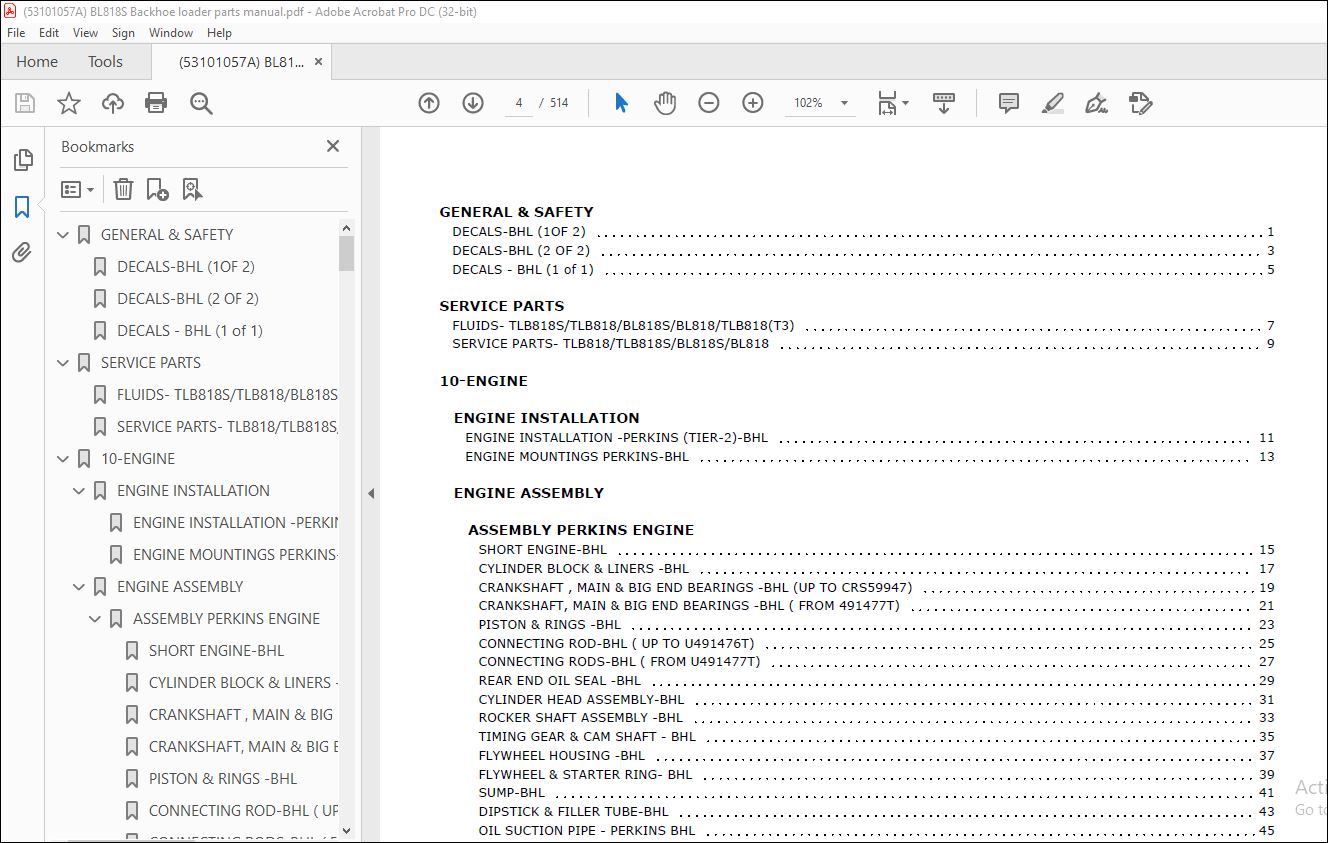Select PISTON & RINGS -BHL bookmark
Viewport: 1328px width, 843px height.
click(223, 779)
